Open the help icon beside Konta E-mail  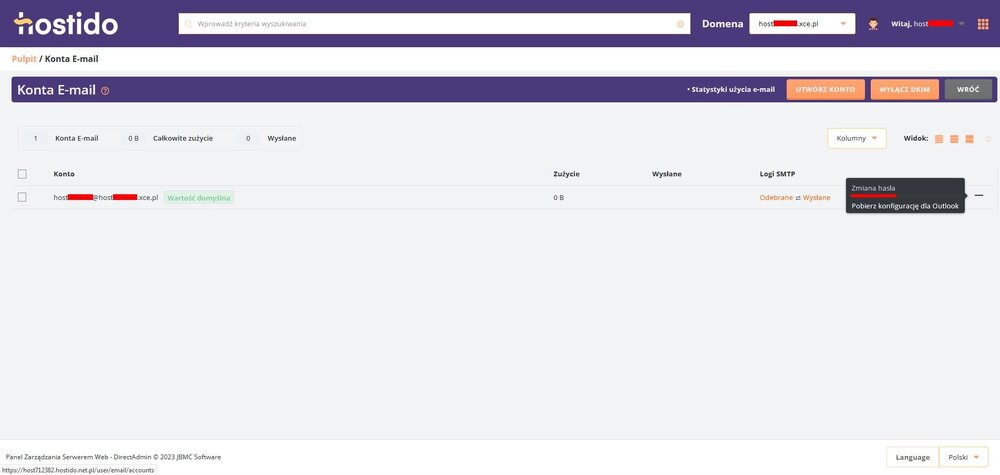(105, 90)
